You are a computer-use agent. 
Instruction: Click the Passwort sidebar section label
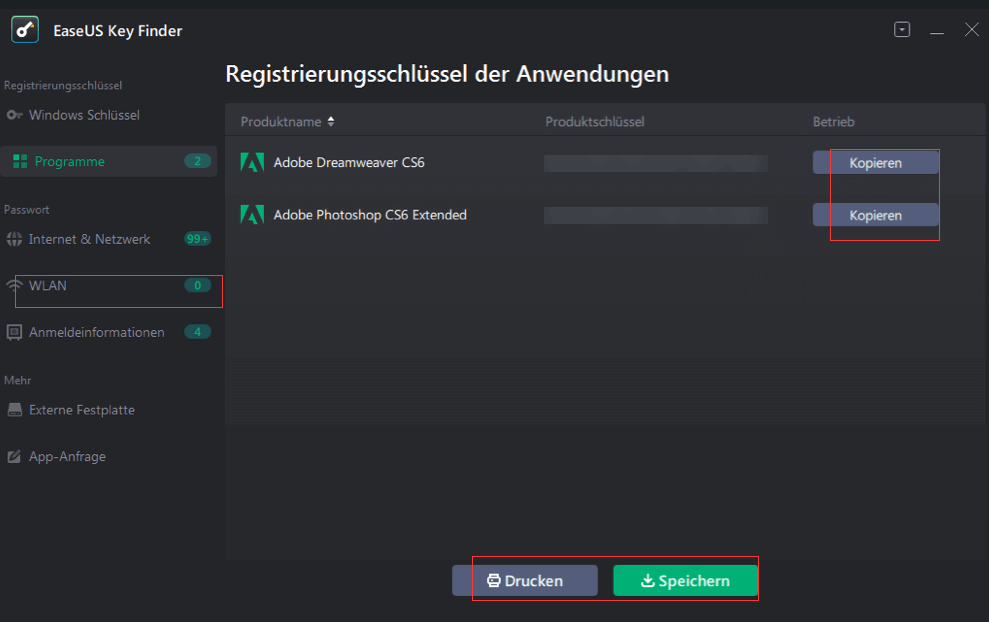coord(26,209)
